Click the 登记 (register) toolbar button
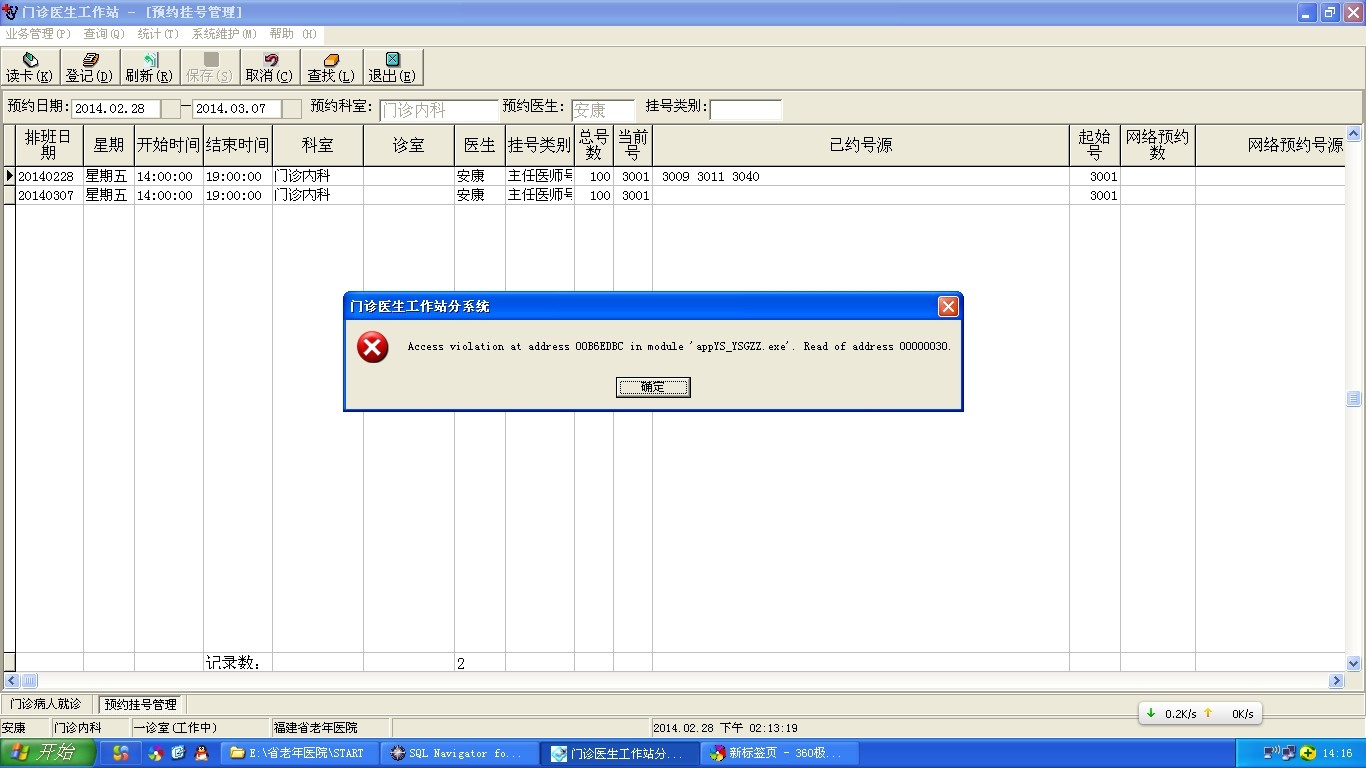The width and height of the screenshot is (1366, 768). click(x=90, y=68)
